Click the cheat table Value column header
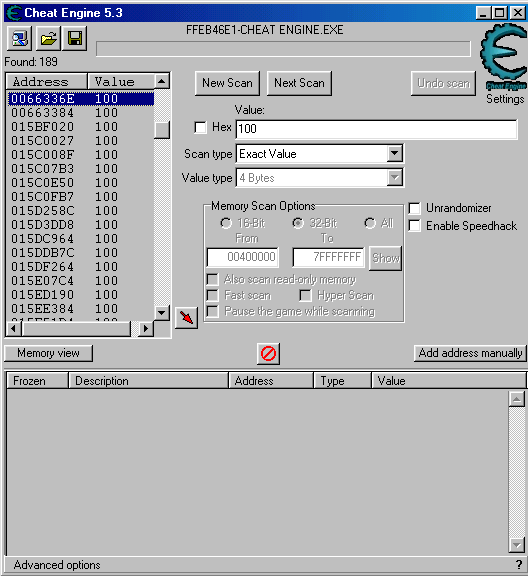528x576 pixels. [449, 381]
